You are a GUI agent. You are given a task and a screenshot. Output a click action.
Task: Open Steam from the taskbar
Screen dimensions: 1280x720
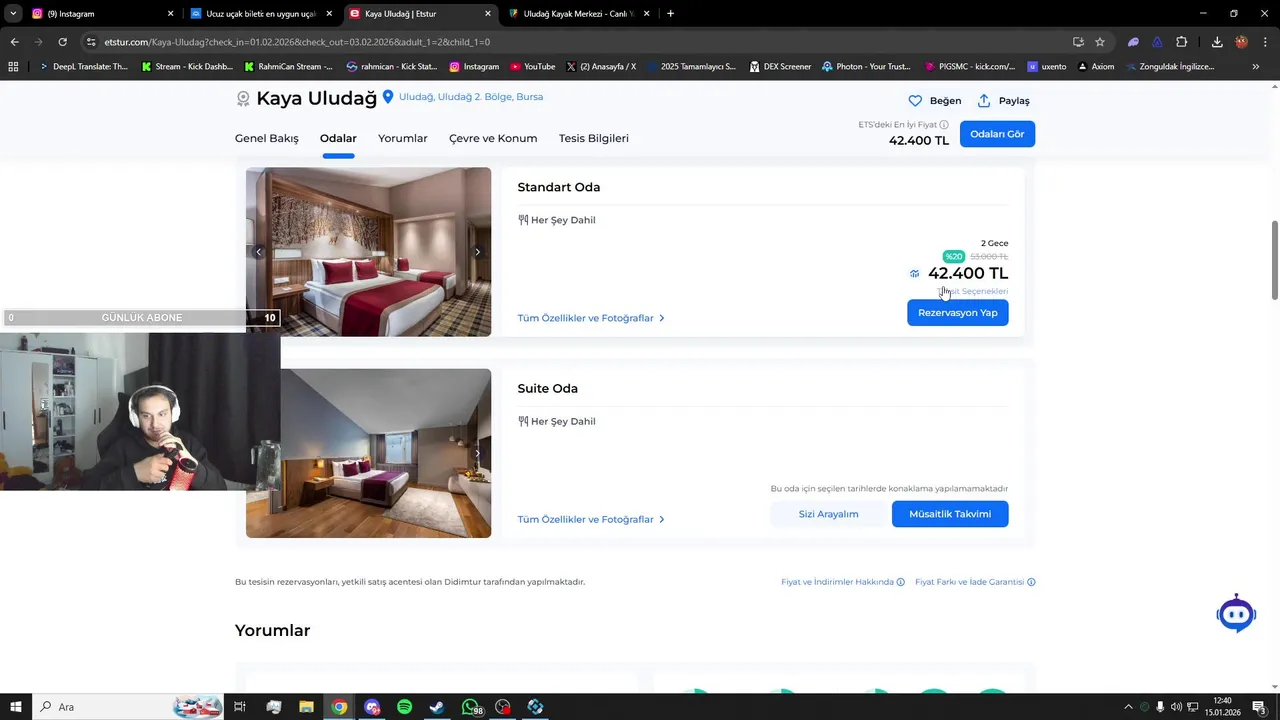coord(437,707)
